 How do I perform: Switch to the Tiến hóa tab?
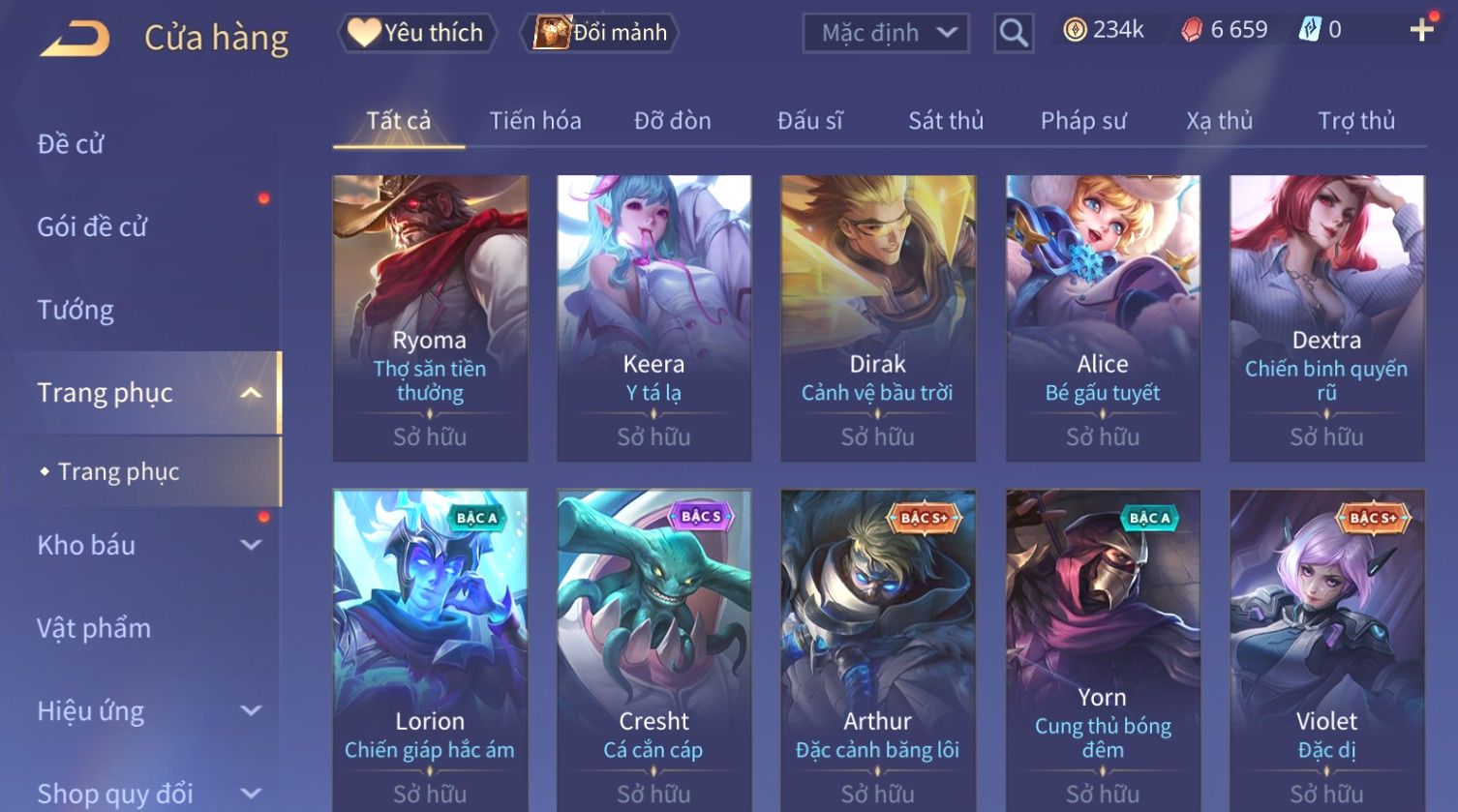(x=535, y=121)
